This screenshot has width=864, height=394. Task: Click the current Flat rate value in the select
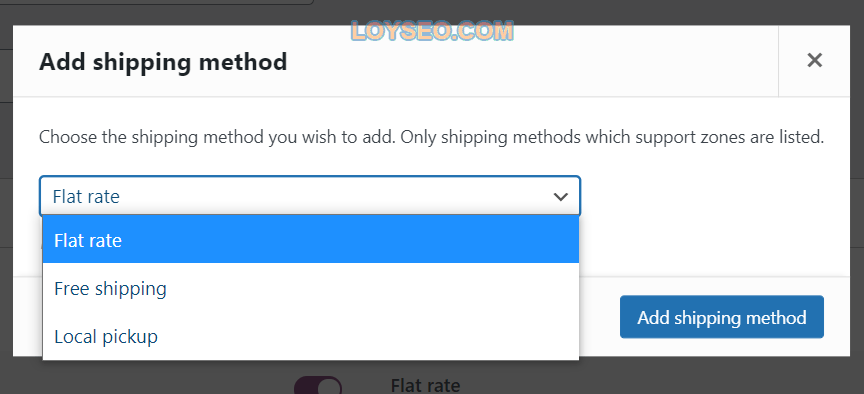pos(86,196)
